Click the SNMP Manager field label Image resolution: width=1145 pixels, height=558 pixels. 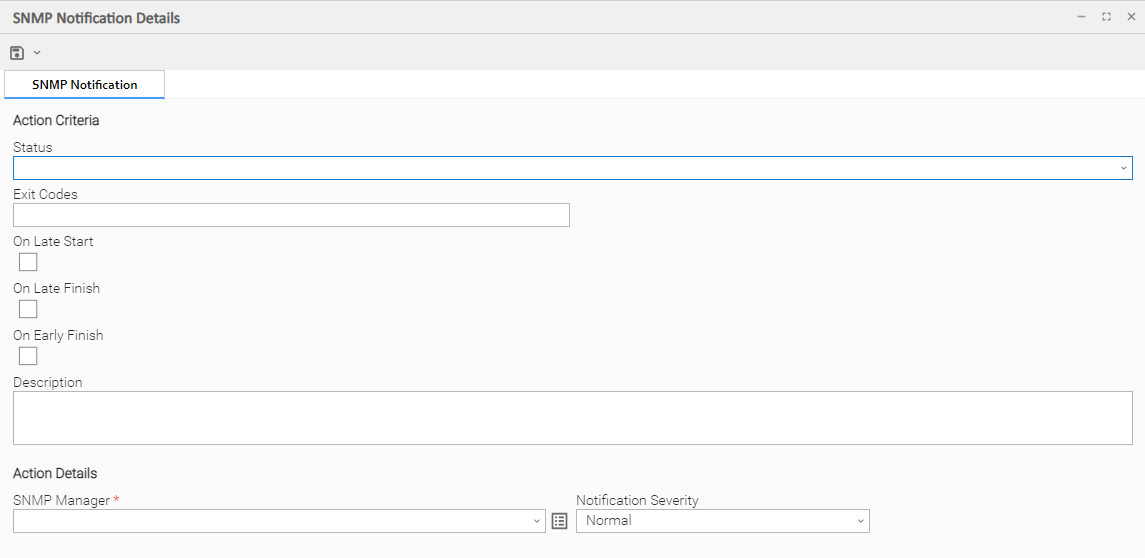point(61,500)
